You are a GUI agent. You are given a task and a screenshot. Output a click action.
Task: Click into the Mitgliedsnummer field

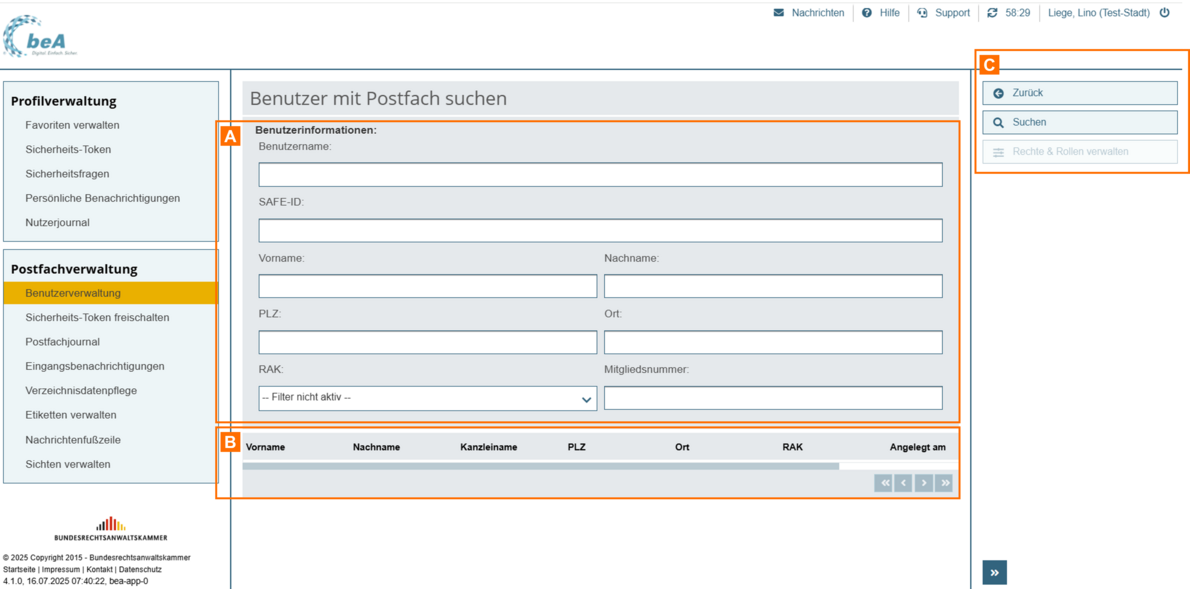tap(772, 398)
